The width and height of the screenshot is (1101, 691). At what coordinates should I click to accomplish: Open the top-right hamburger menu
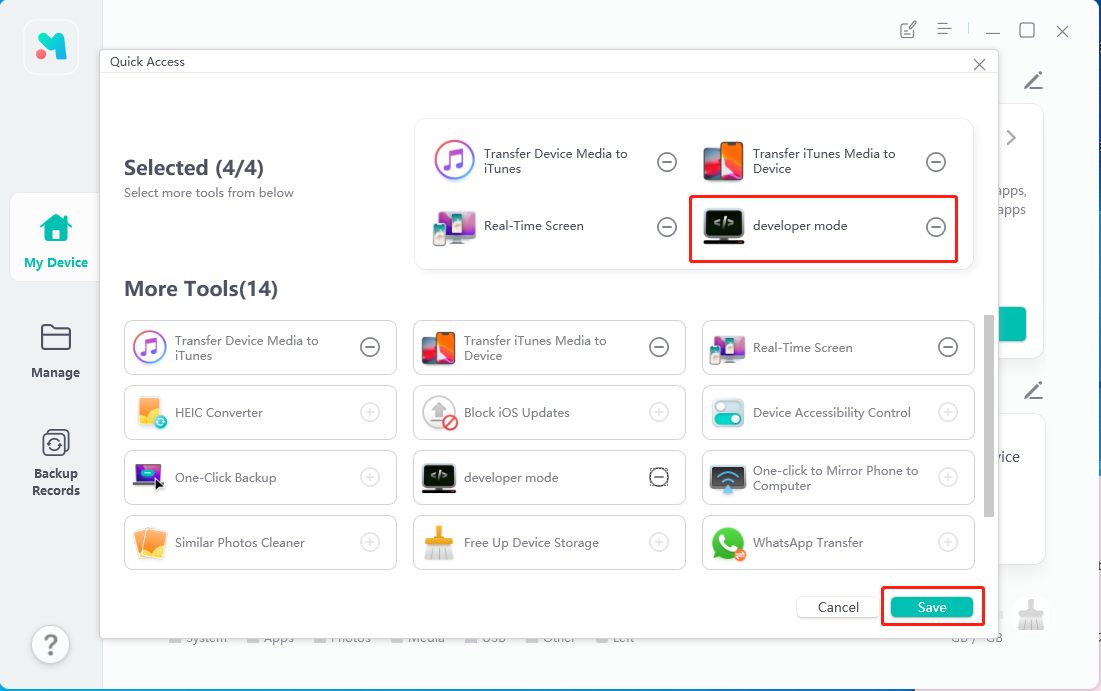944,30
